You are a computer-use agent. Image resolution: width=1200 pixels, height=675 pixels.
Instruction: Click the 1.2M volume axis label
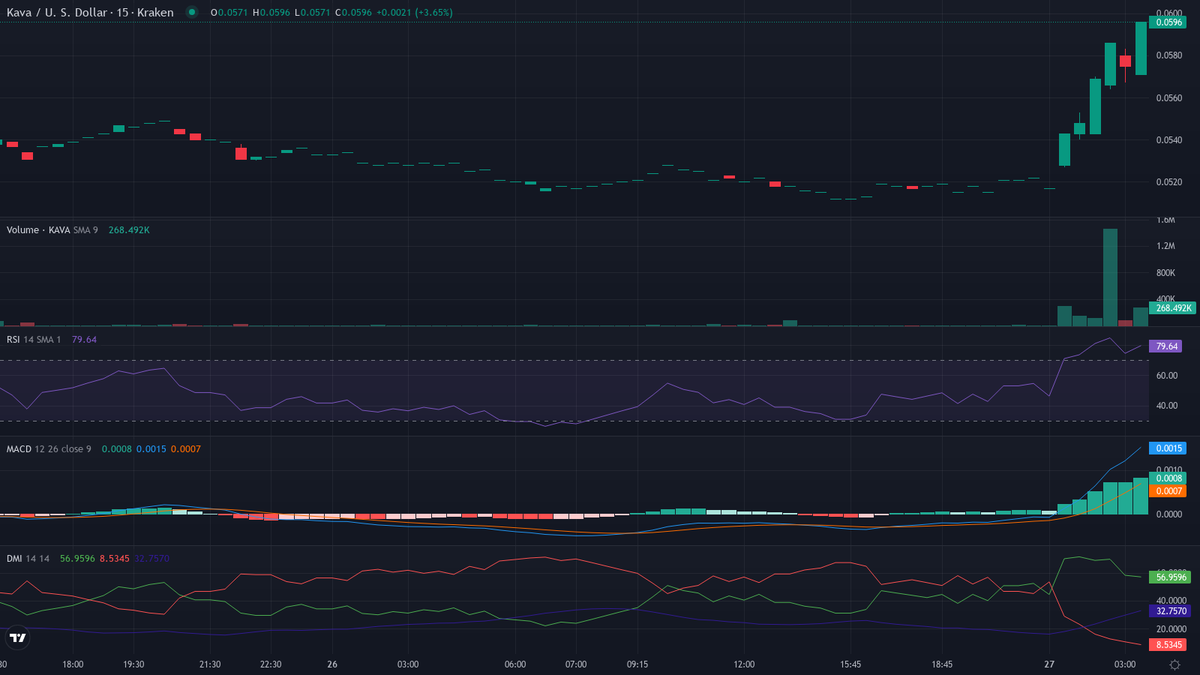point(1166,246)
